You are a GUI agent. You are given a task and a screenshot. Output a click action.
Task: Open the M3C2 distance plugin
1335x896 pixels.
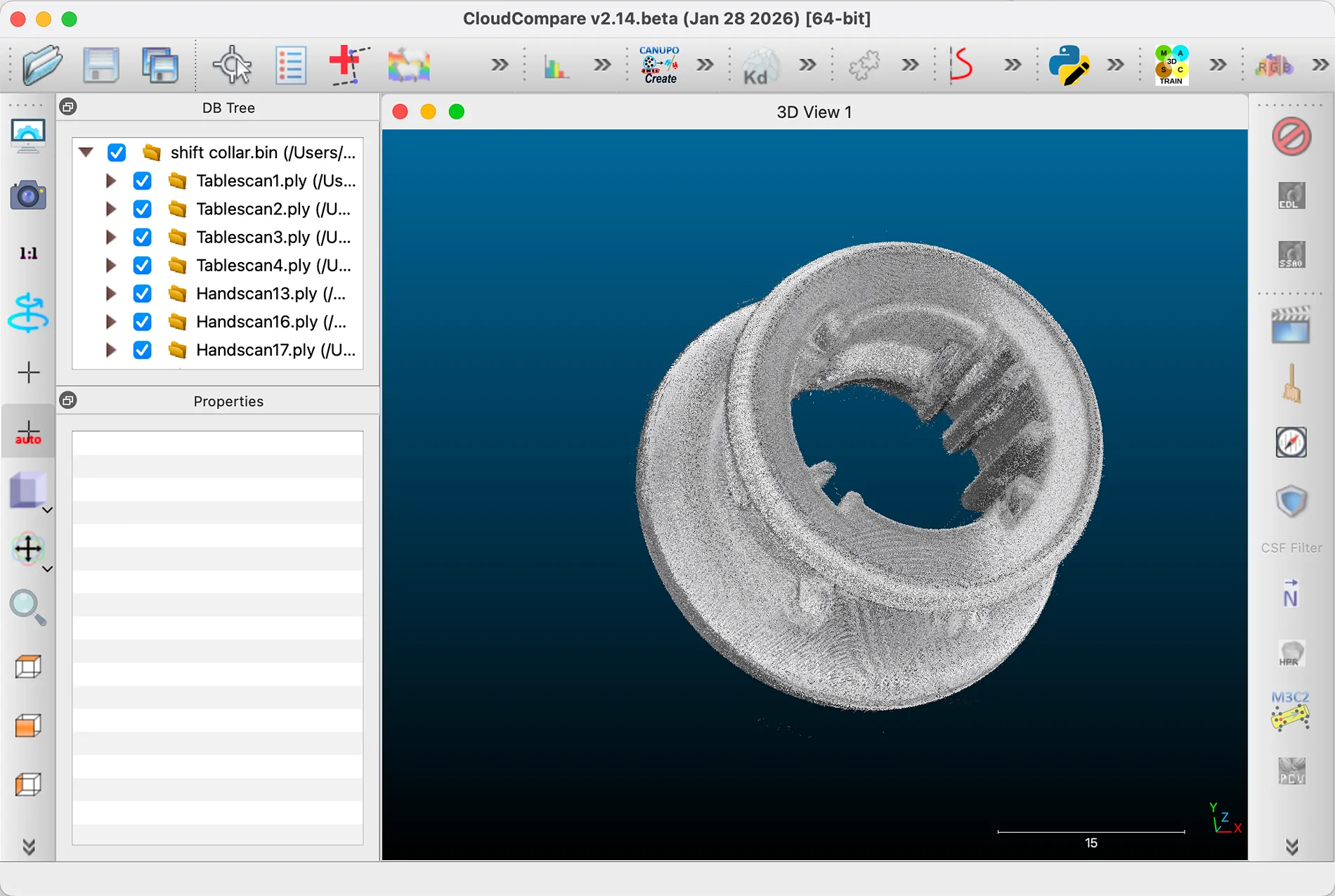click(x=1291, y=710)
